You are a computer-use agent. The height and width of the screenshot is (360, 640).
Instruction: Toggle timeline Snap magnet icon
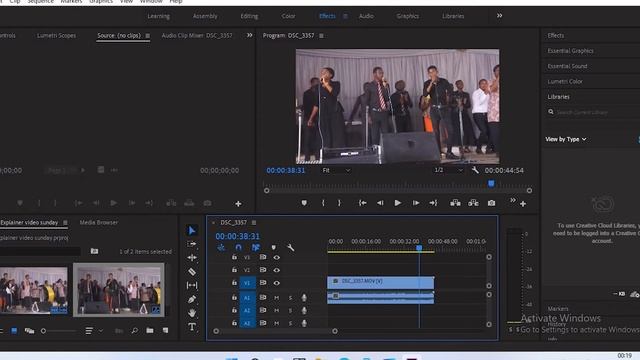(x=238, y=247)
